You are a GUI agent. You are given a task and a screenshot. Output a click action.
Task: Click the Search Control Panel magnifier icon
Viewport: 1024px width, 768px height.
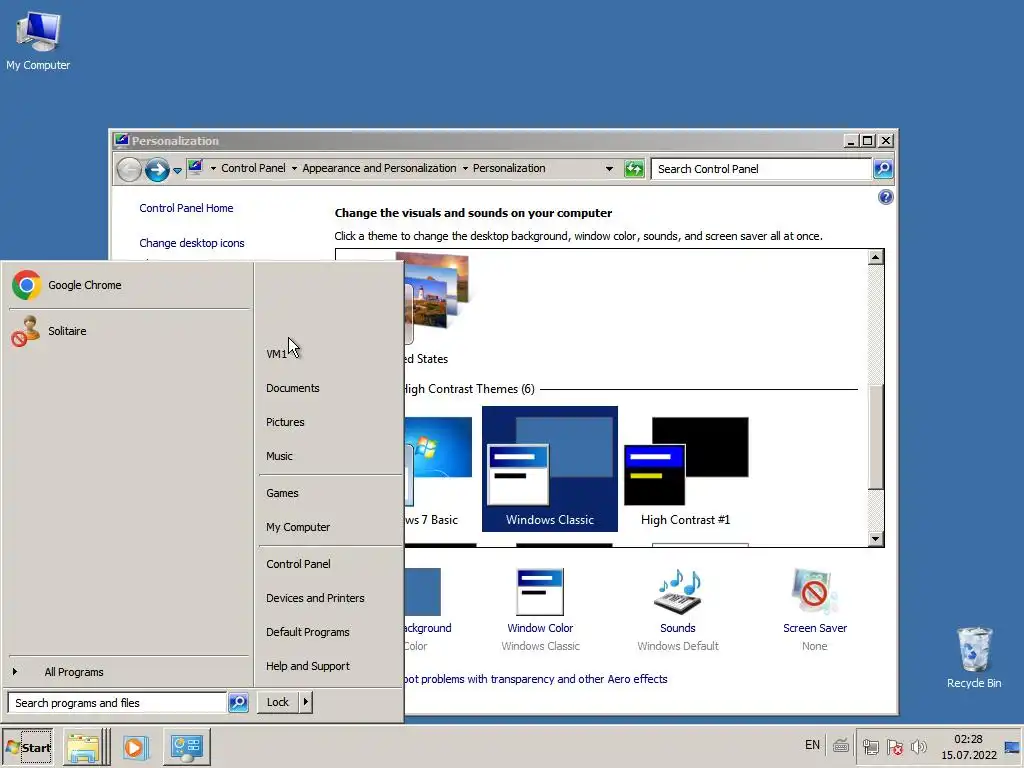[883, 169]
